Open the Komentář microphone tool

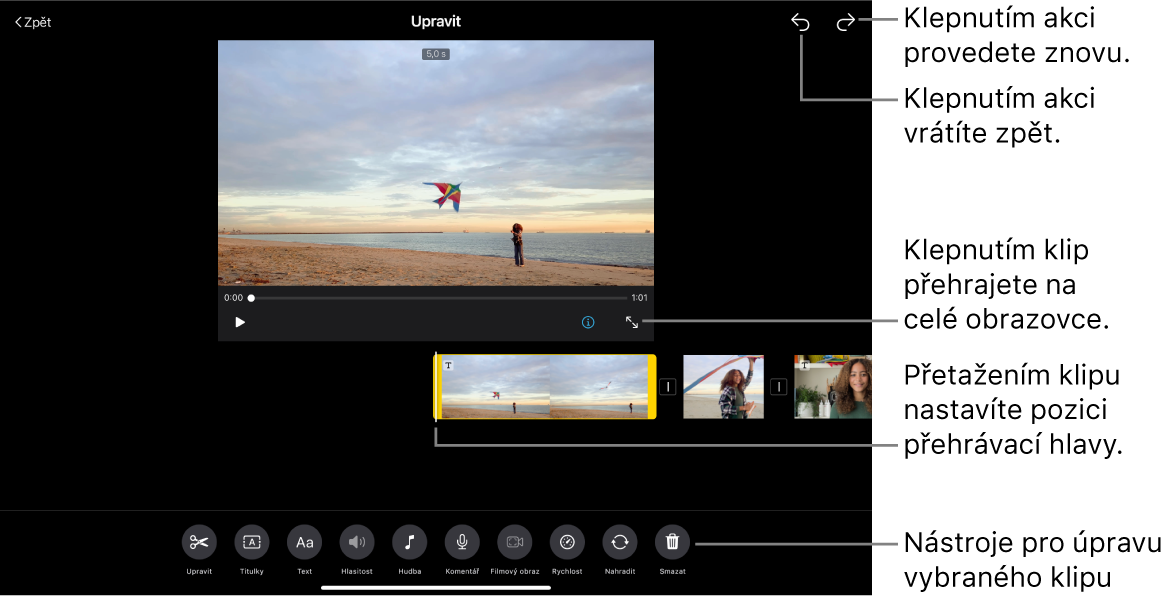[462, 542]
